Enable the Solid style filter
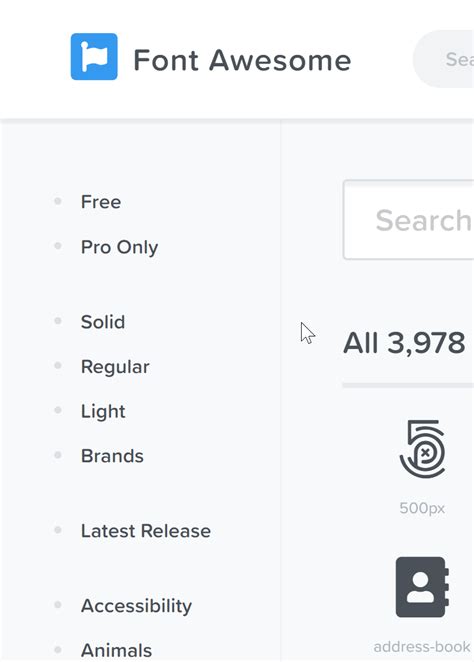474x662 pixels. 103,322
